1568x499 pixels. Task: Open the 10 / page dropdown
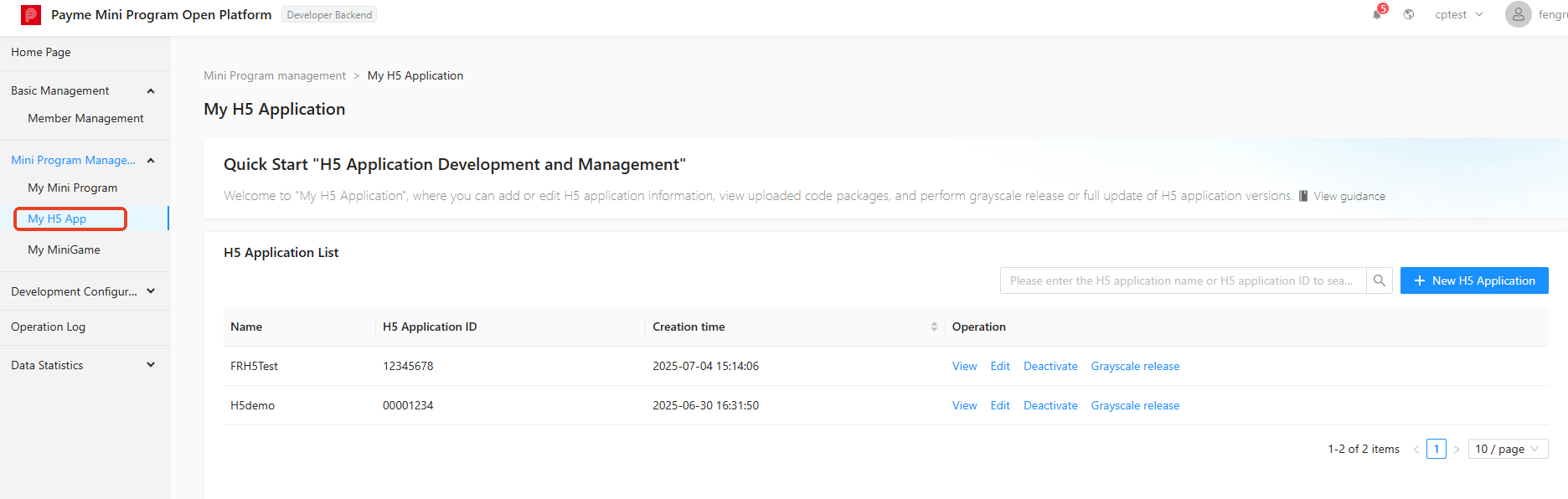tap(1508, 449)
